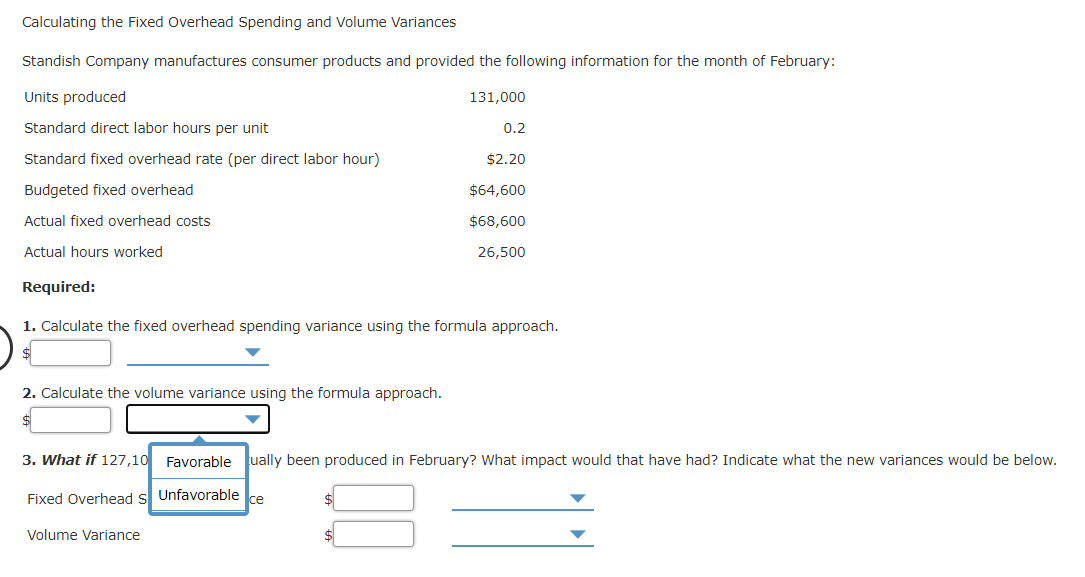Open the Fixed Overhead Spending variance dropdown in requirement 3
This screenshot has width=1085, height=577.
[x=576, y=498]
